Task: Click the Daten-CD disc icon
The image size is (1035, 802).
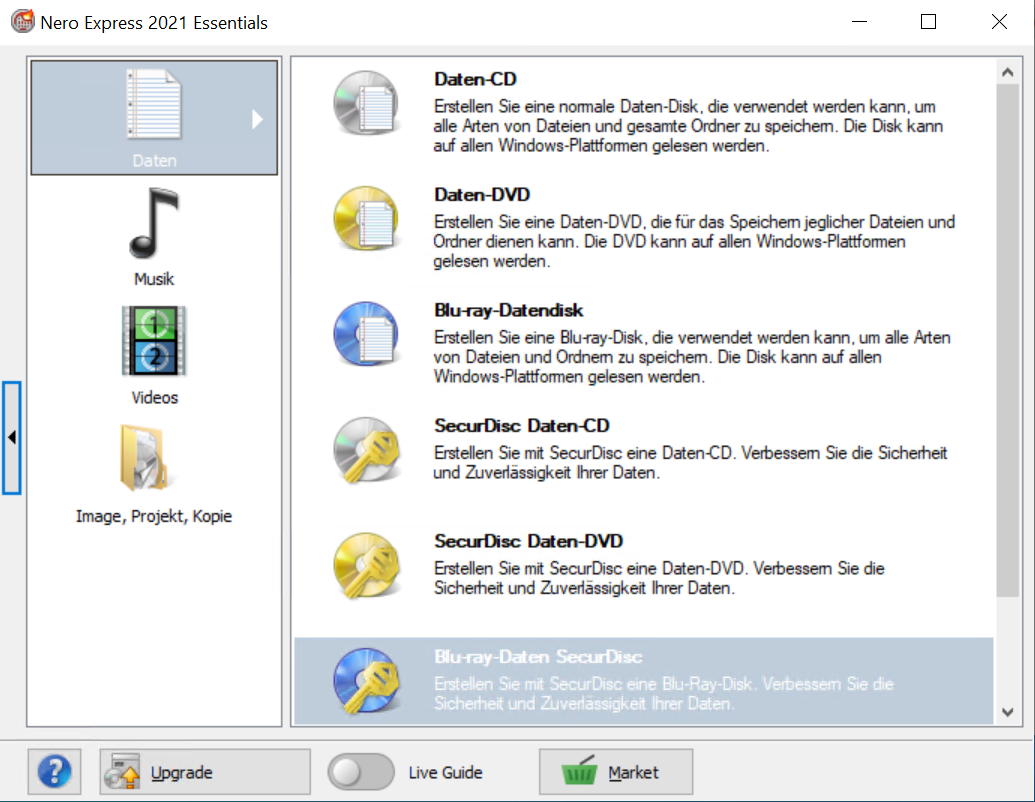Action: (367, 104)
